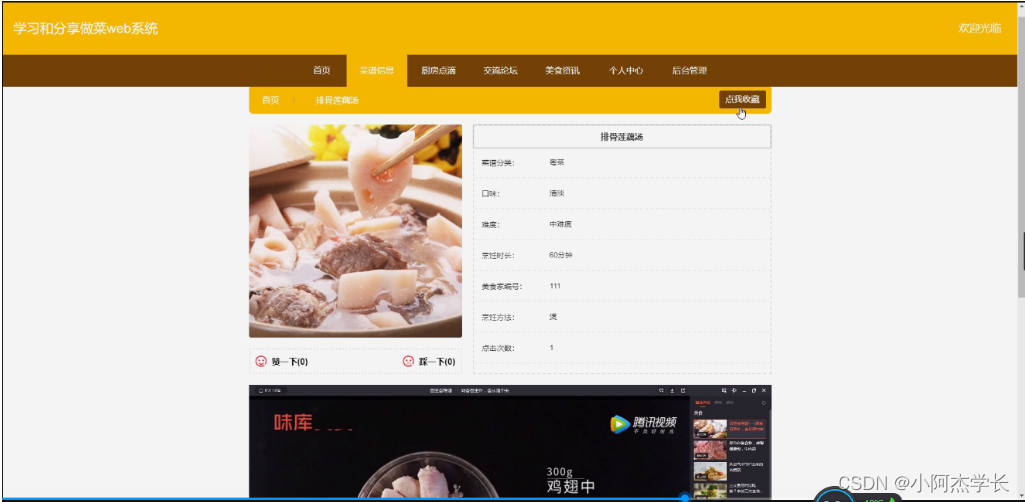Click the 欢迎光临 text in the header
The image size is (1025, 502).
coord(979,28)
